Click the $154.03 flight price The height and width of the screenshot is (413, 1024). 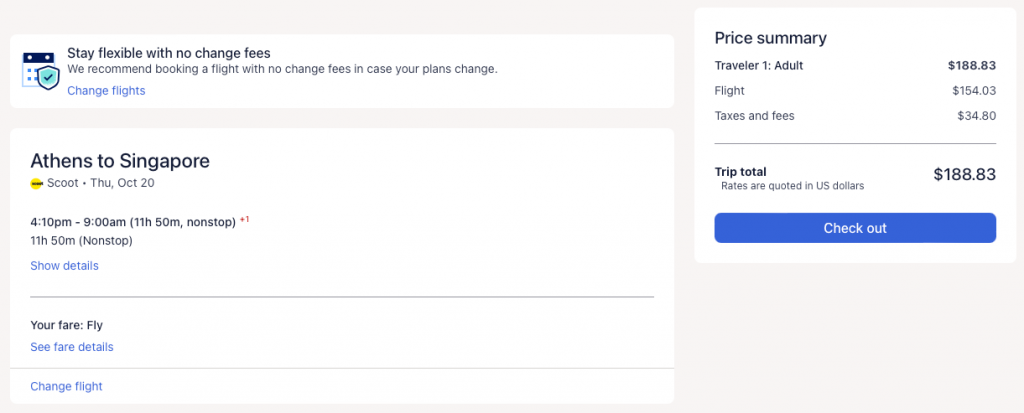click(974, 91)
